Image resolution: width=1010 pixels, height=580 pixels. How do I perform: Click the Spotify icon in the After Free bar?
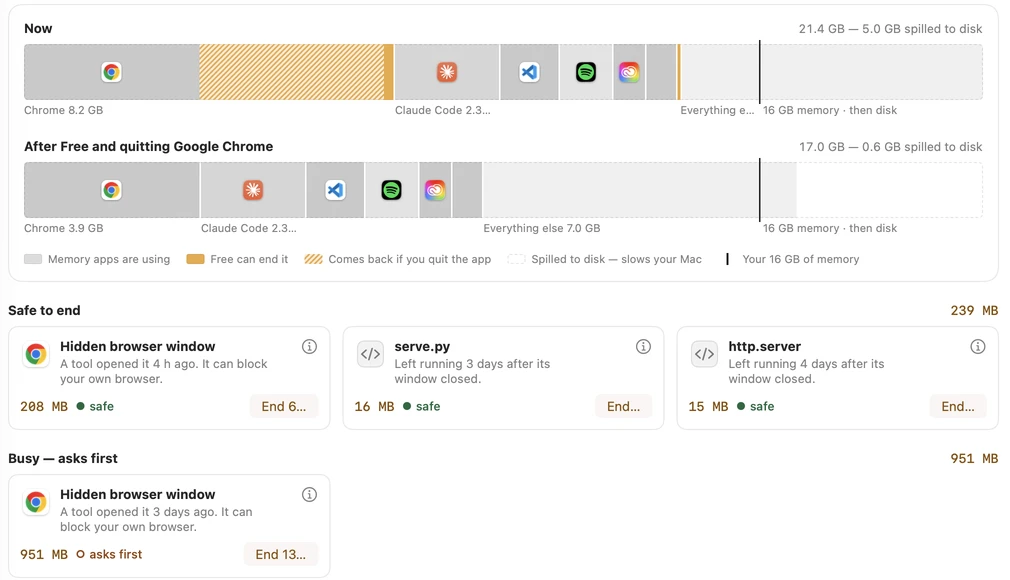(x=391, y=190)
